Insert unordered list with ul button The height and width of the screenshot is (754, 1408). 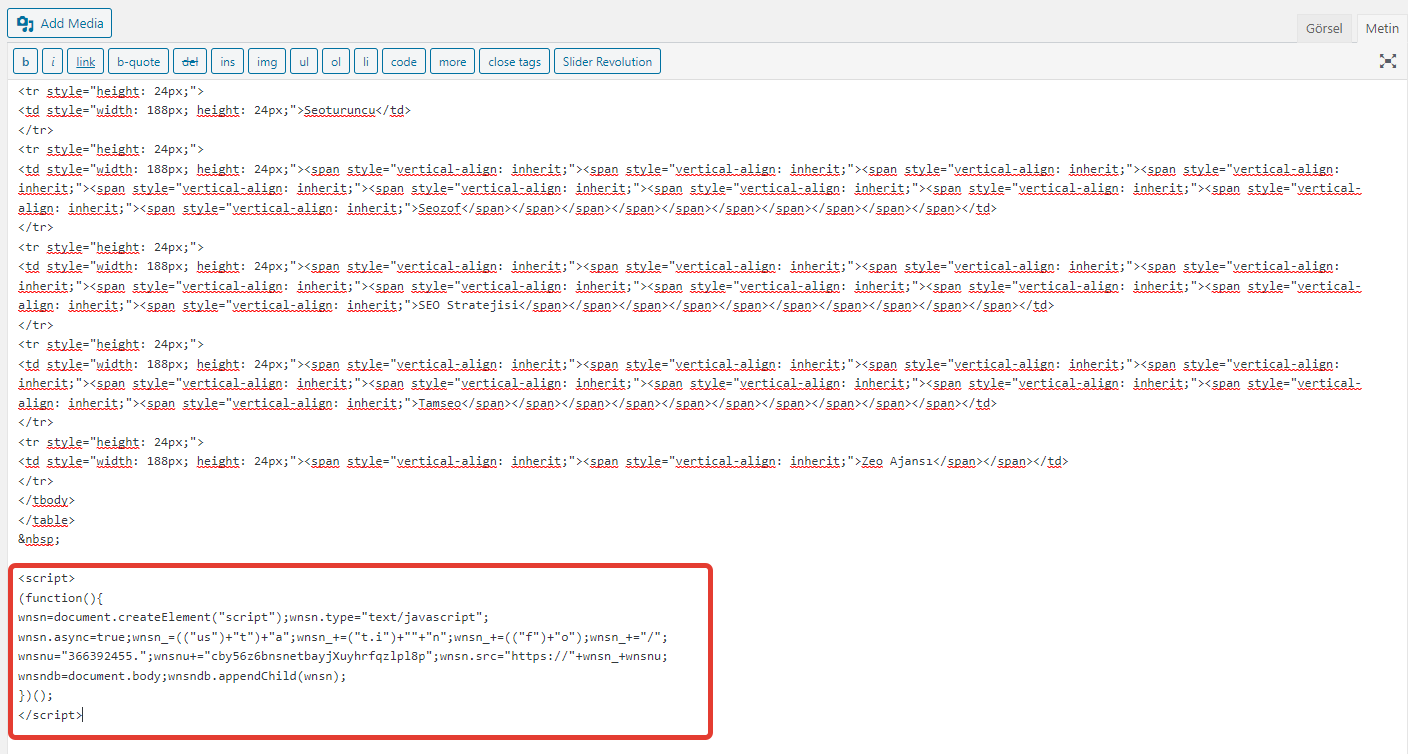[304, 62]
